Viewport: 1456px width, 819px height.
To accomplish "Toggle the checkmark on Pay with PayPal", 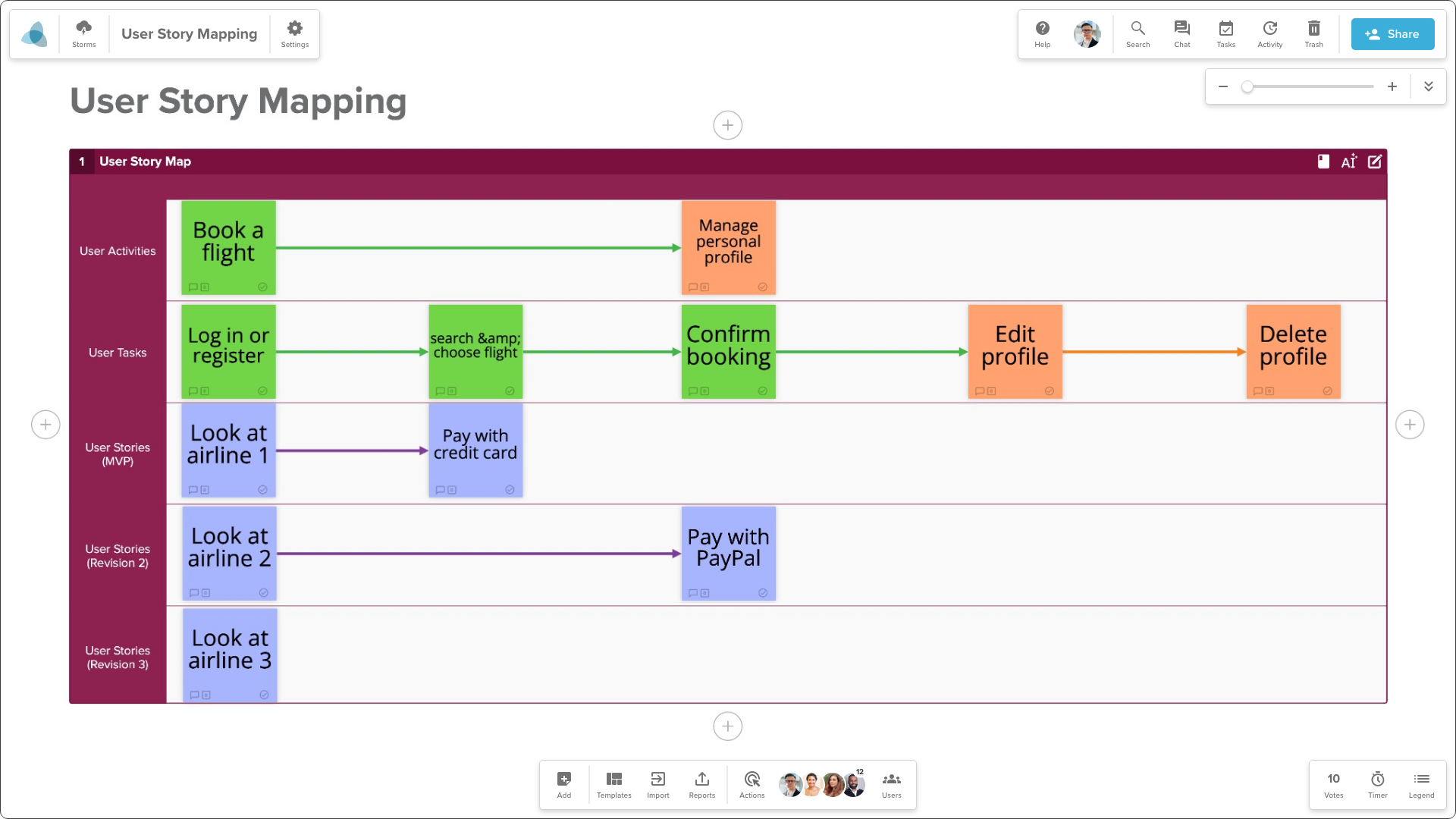I will 763,593.
